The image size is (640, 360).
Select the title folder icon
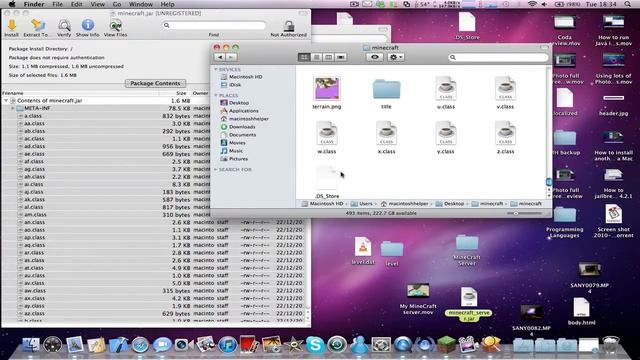pyautogui.click(x=387, y=89)
